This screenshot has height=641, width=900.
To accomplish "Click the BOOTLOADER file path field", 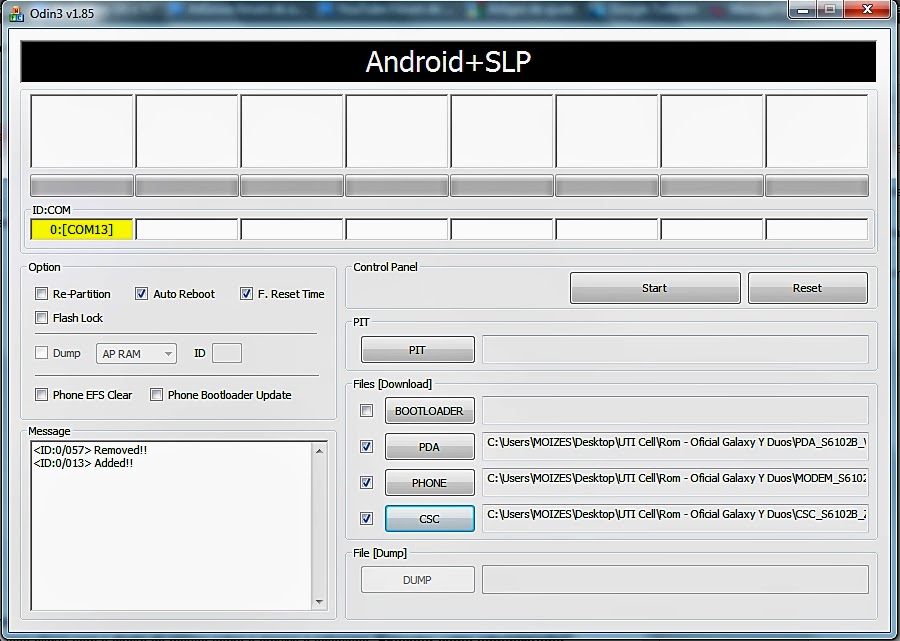I will [x=676, y=411].
